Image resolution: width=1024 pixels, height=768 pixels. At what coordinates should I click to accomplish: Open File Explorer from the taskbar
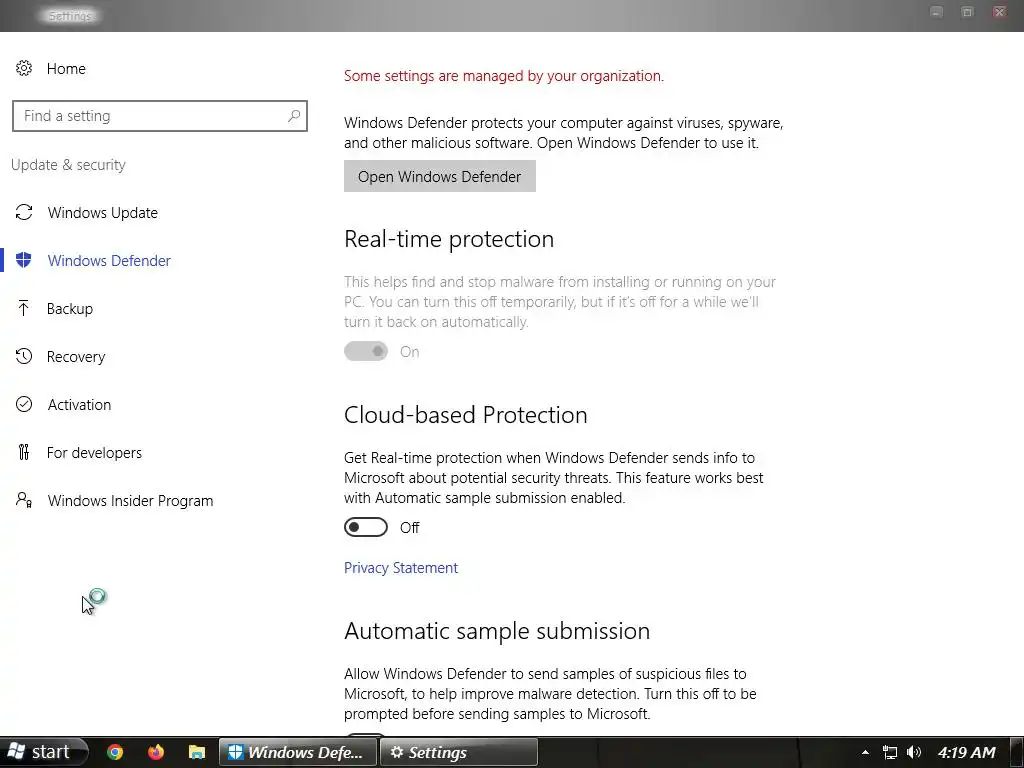pos(197,752)
